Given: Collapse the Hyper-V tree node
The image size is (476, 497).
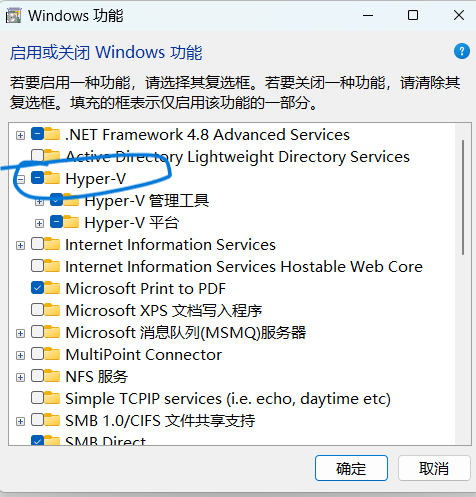Looking at the screenshot, I should (21, 180).
